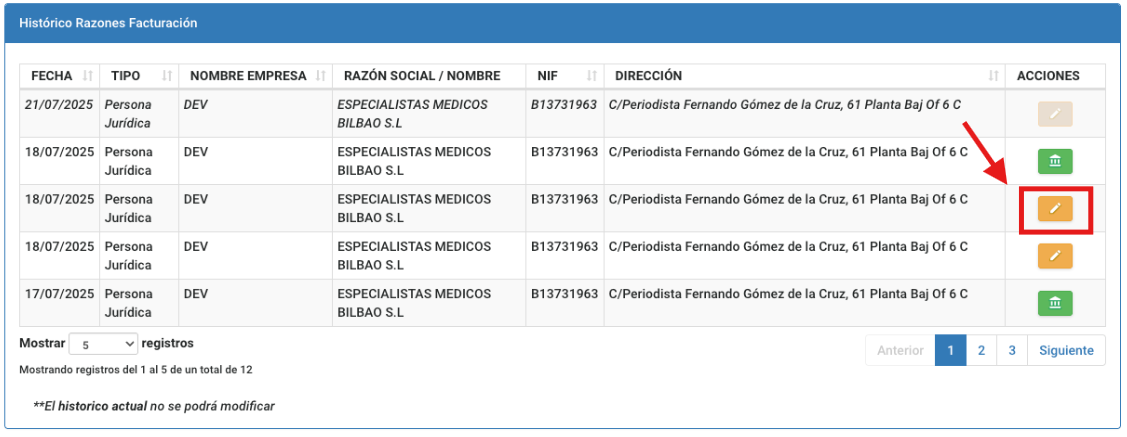Click the orange edit pencil in the fourth row

(x=1055, y=255)
